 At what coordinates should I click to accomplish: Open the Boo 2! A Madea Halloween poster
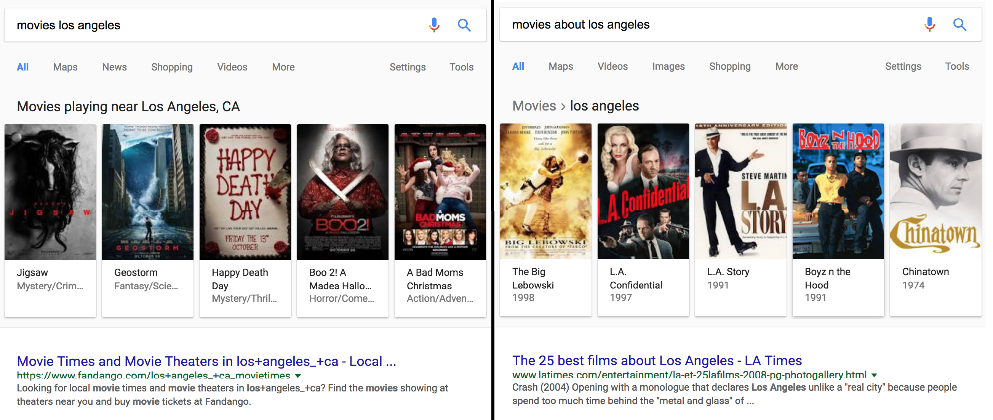(343, 192)
